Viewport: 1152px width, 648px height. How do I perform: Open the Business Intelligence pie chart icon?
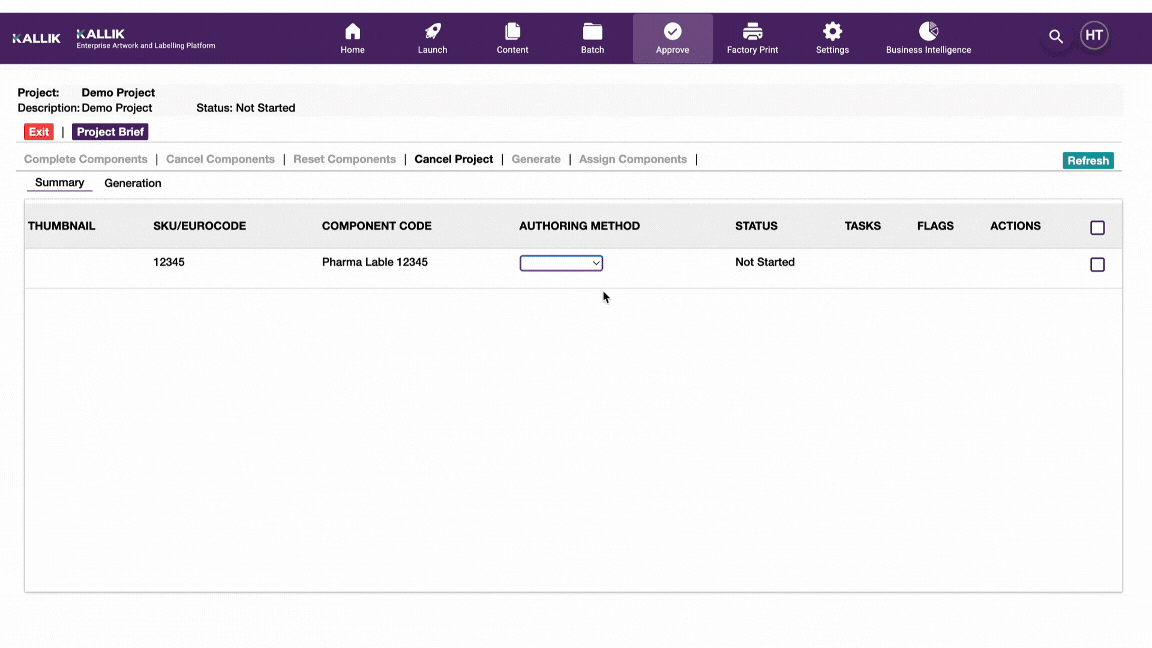tap(928, 32)
